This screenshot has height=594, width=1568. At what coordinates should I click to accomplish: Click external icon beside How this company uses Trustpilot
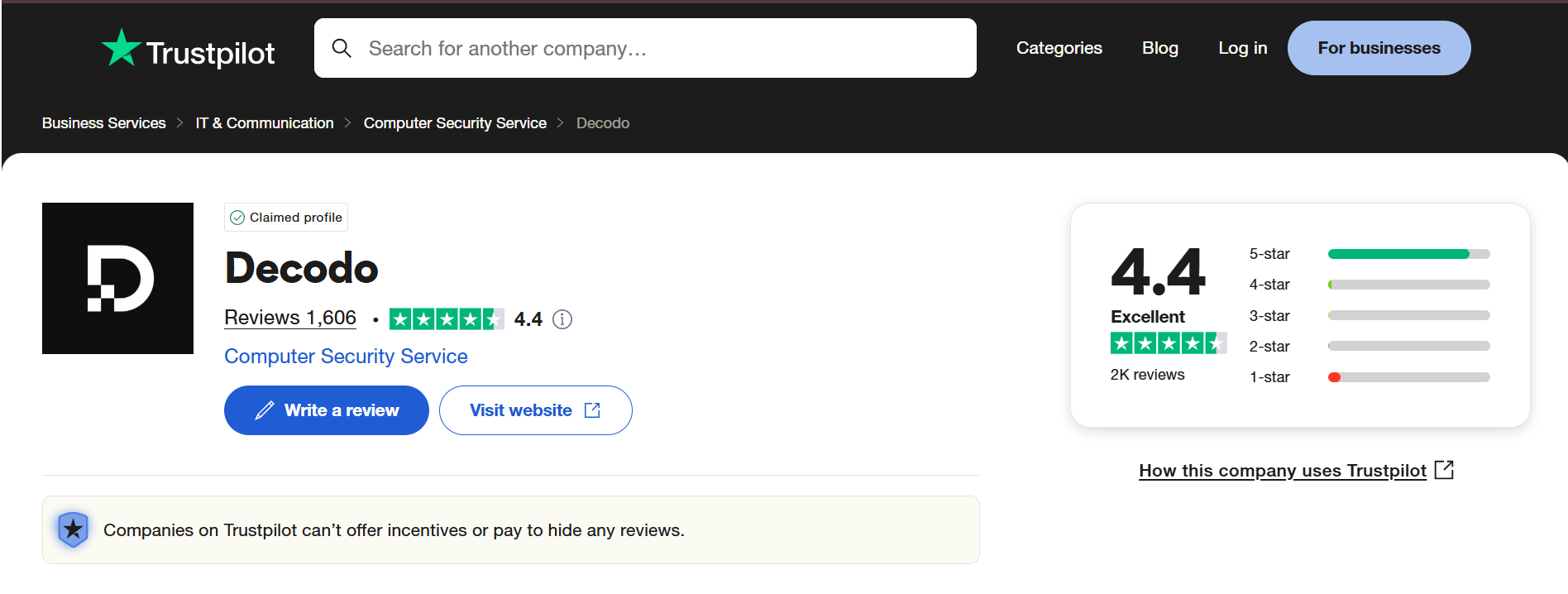pos(1444,470)
